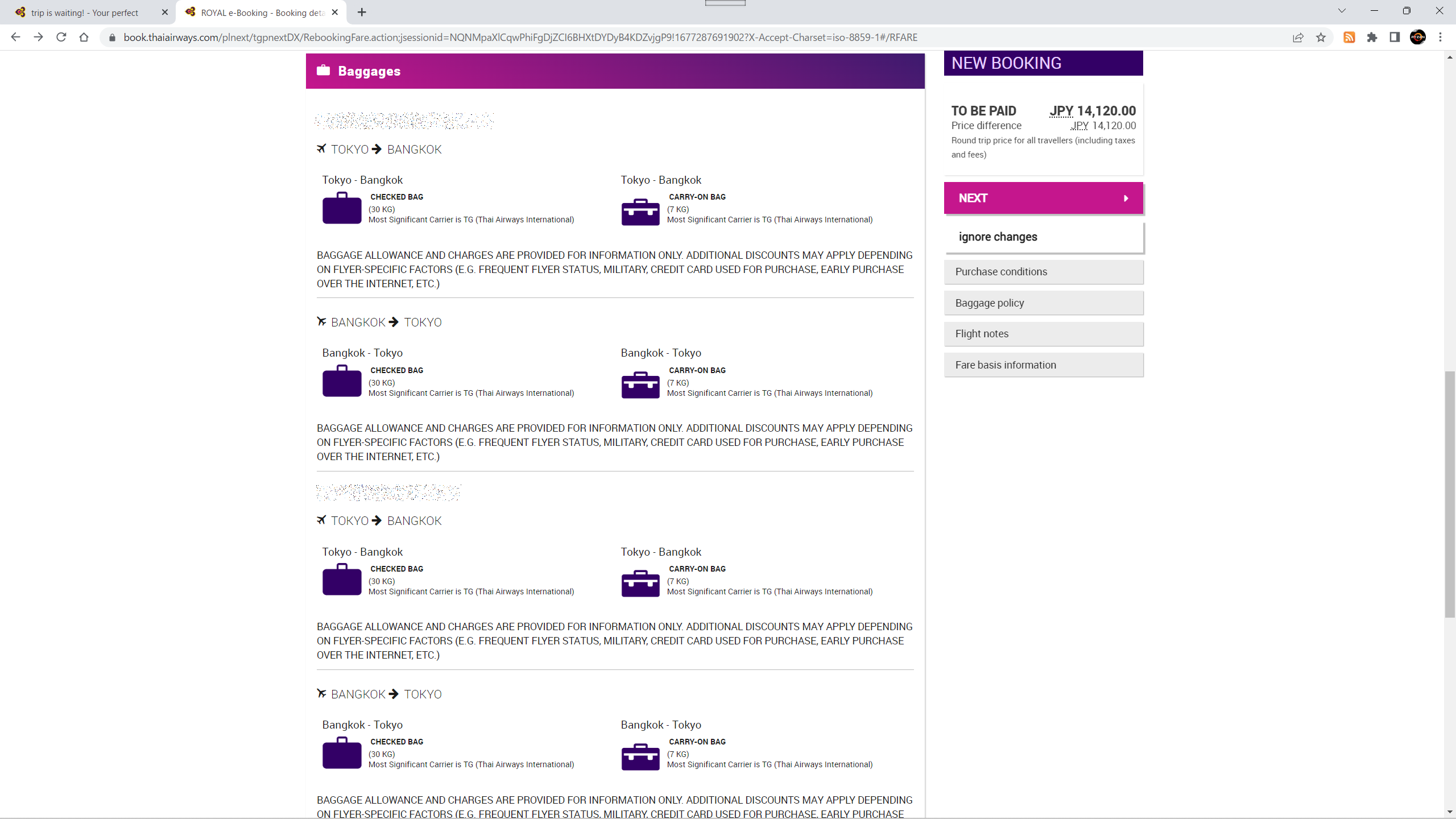The image size is (1456, 819).
Task: Open Fare basis information
Action: click(x=1043, y=365)
